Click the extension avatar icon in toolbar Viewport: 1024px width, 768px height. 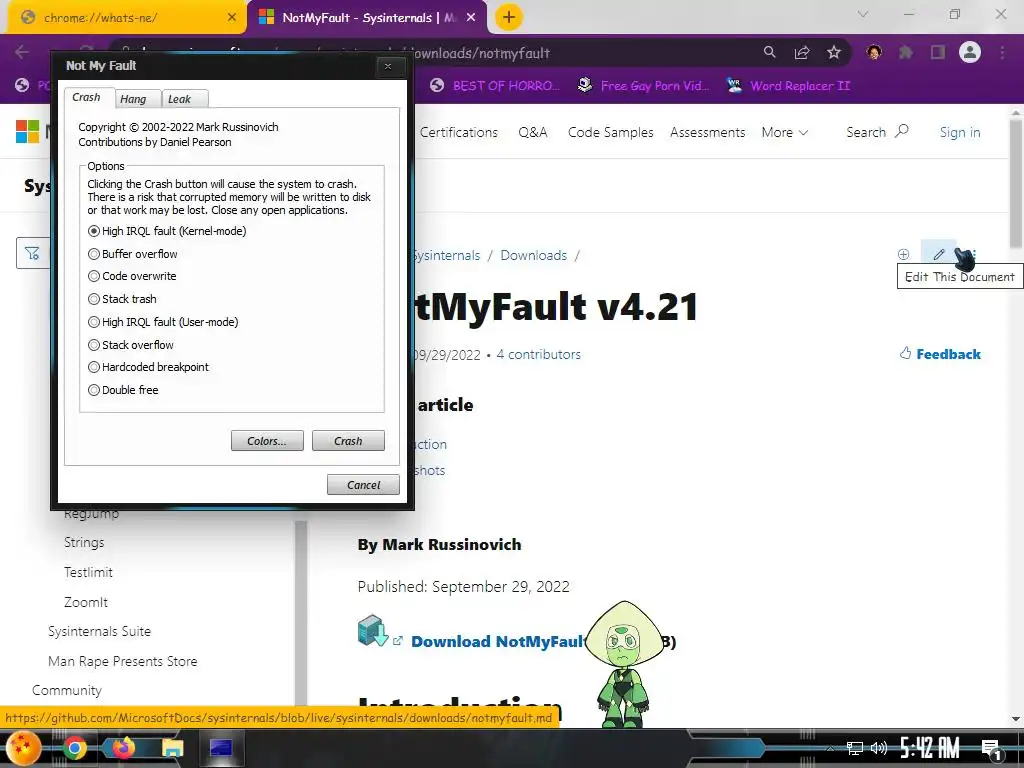click(874, 52)
